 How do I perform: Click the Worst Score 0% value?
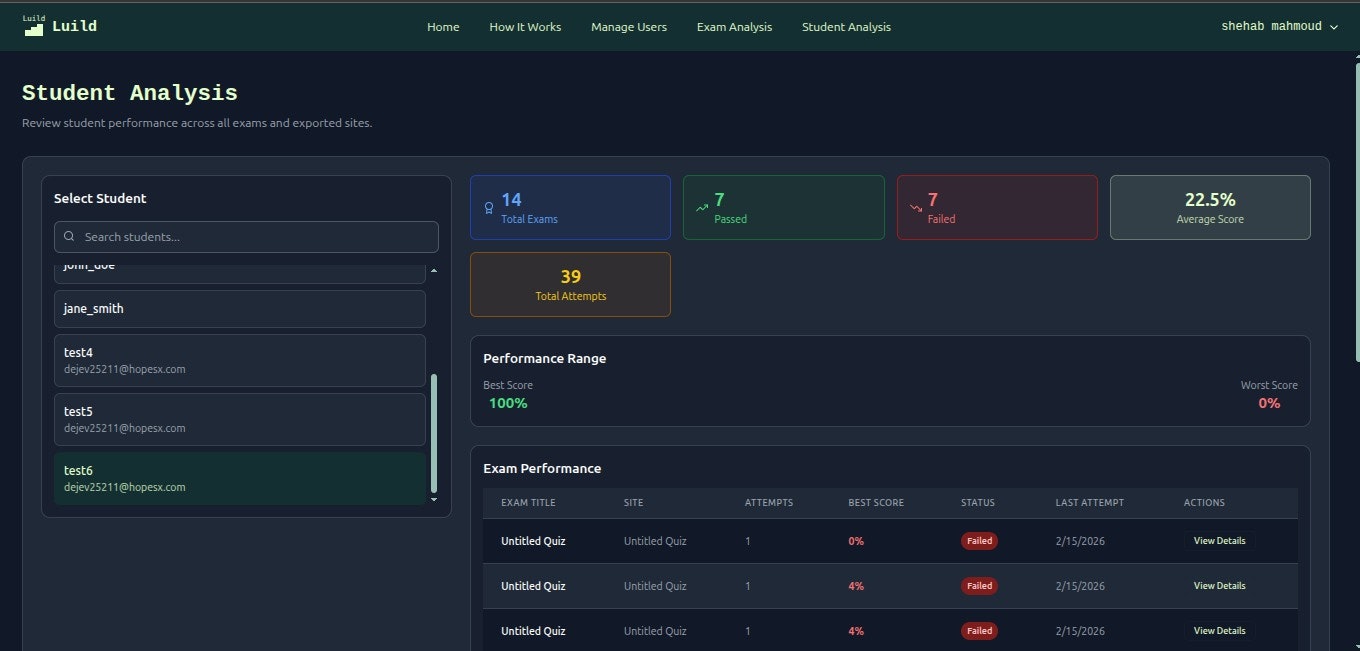click(1269, 403)
